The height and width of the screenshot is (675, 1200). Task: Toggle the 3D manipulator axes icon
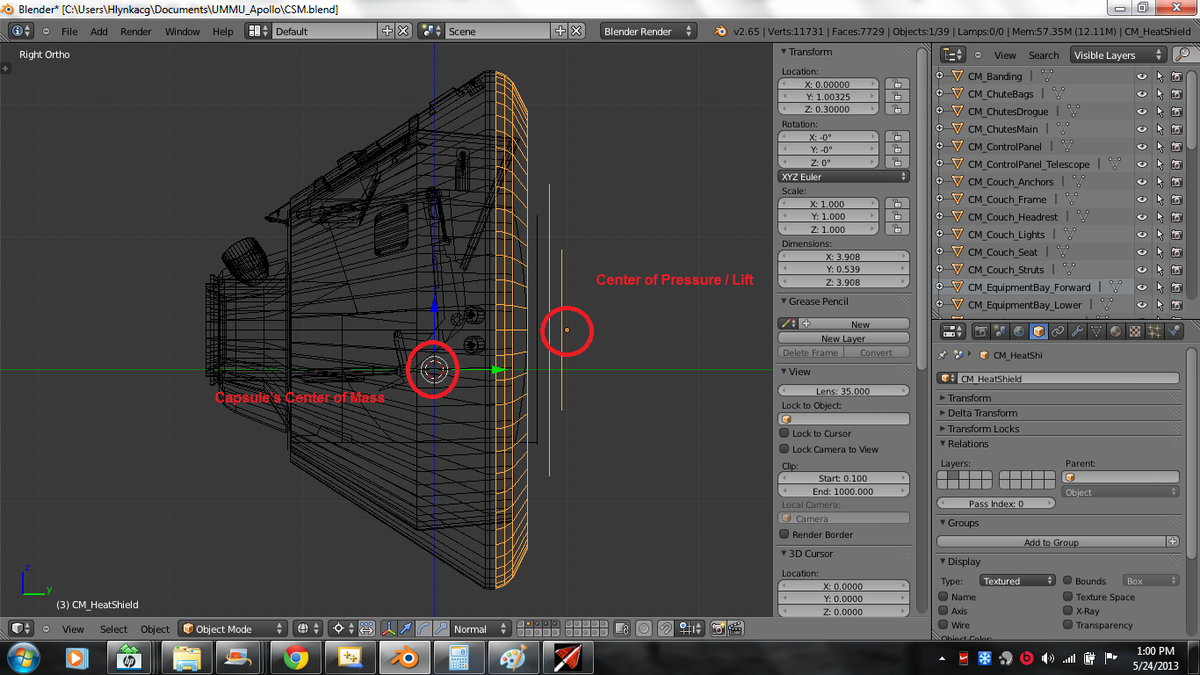point(389,629)
